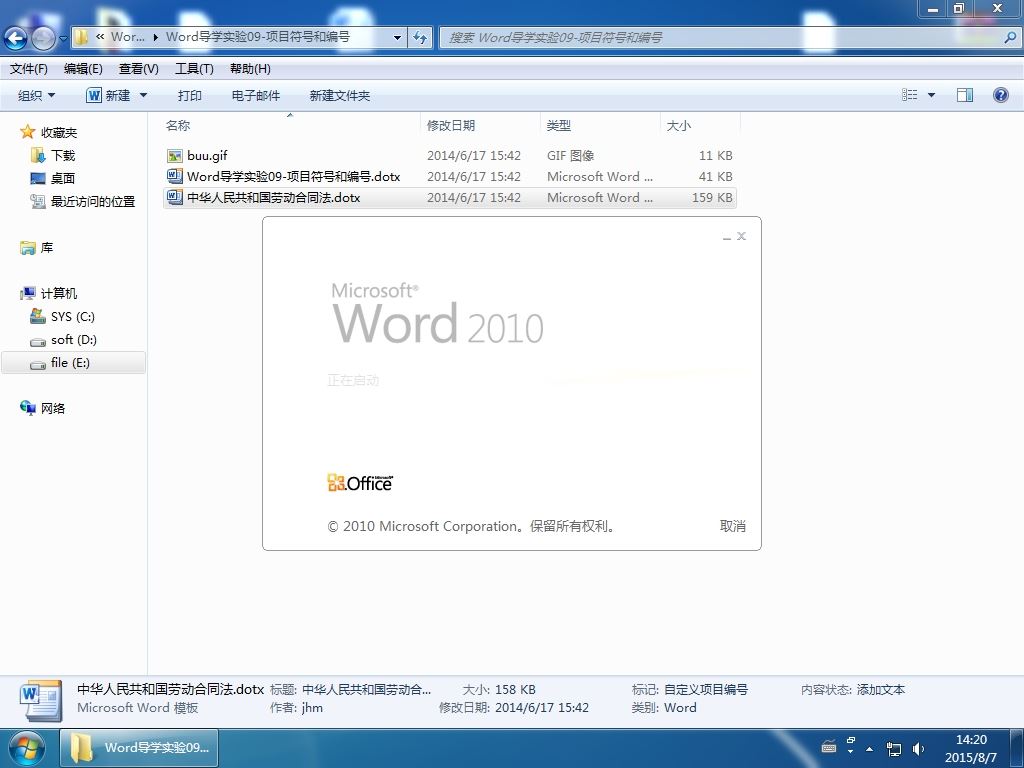This screenshot has width=1024, height=768.
Task: Expand the address bar history dropdown
Action: [397, 38]
